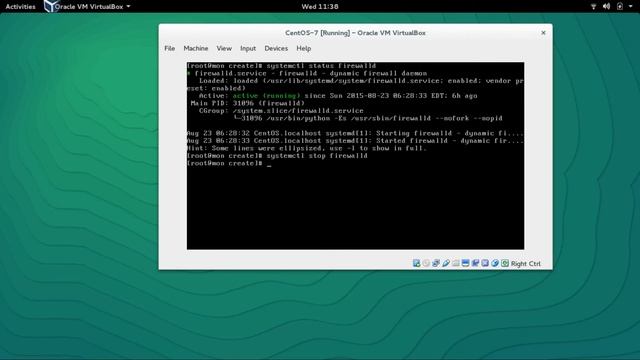Click the 'Main PID: 31096 (firewalld)' line

pyautogui.click(x=248, y=103)
